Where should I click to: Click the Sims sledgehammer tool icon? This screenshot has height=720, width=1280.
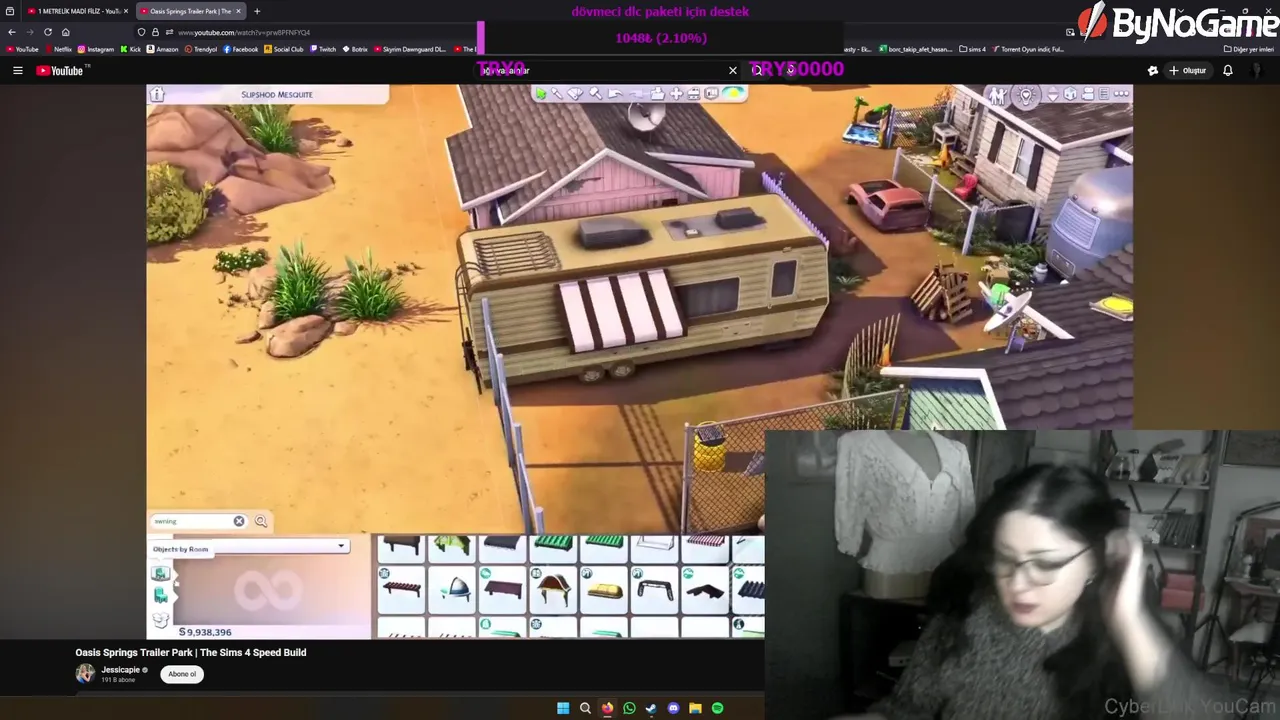point(596,94)
